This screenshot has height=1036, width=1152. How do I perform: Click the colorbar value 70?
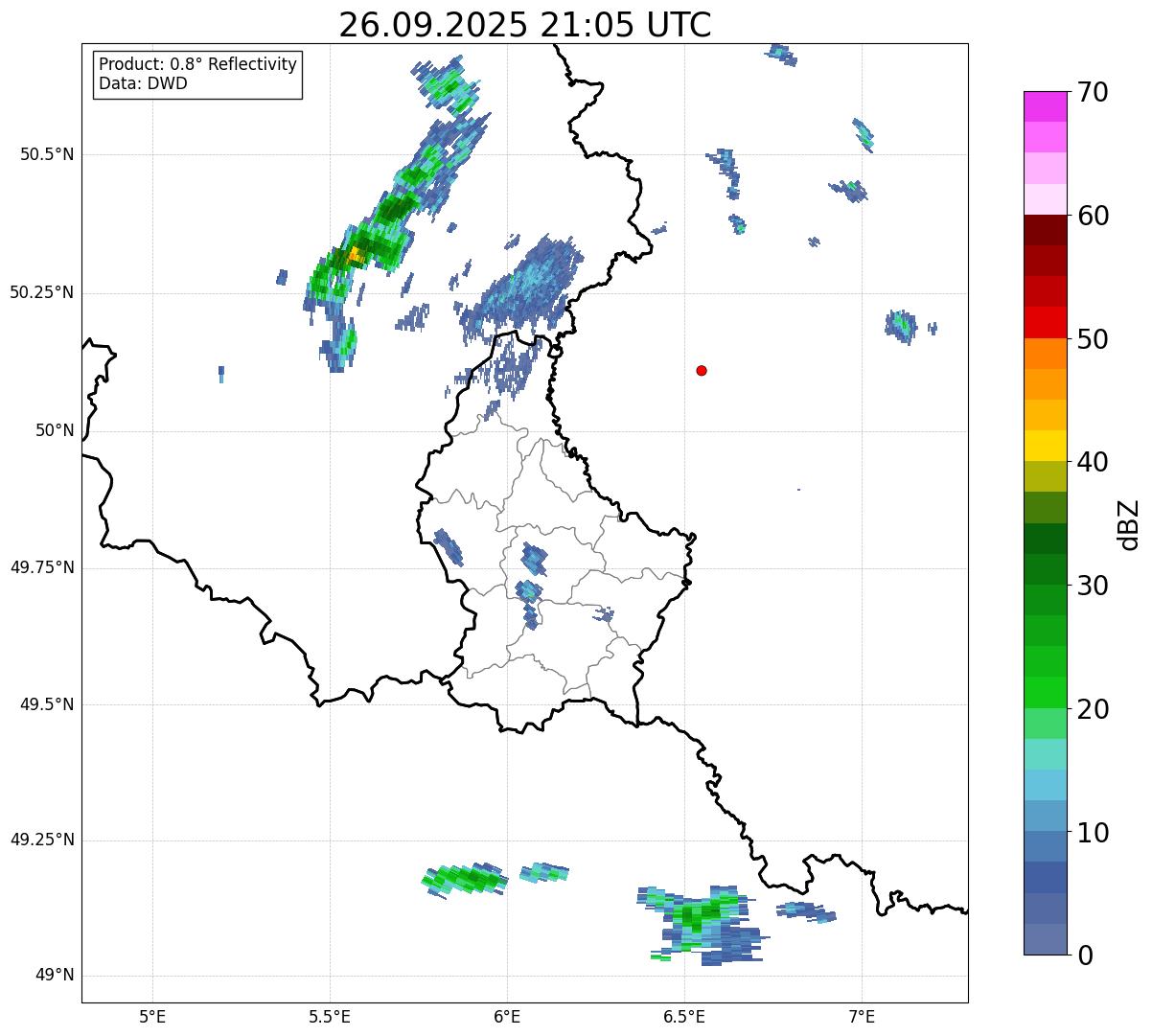click(x=1093, y=92)
